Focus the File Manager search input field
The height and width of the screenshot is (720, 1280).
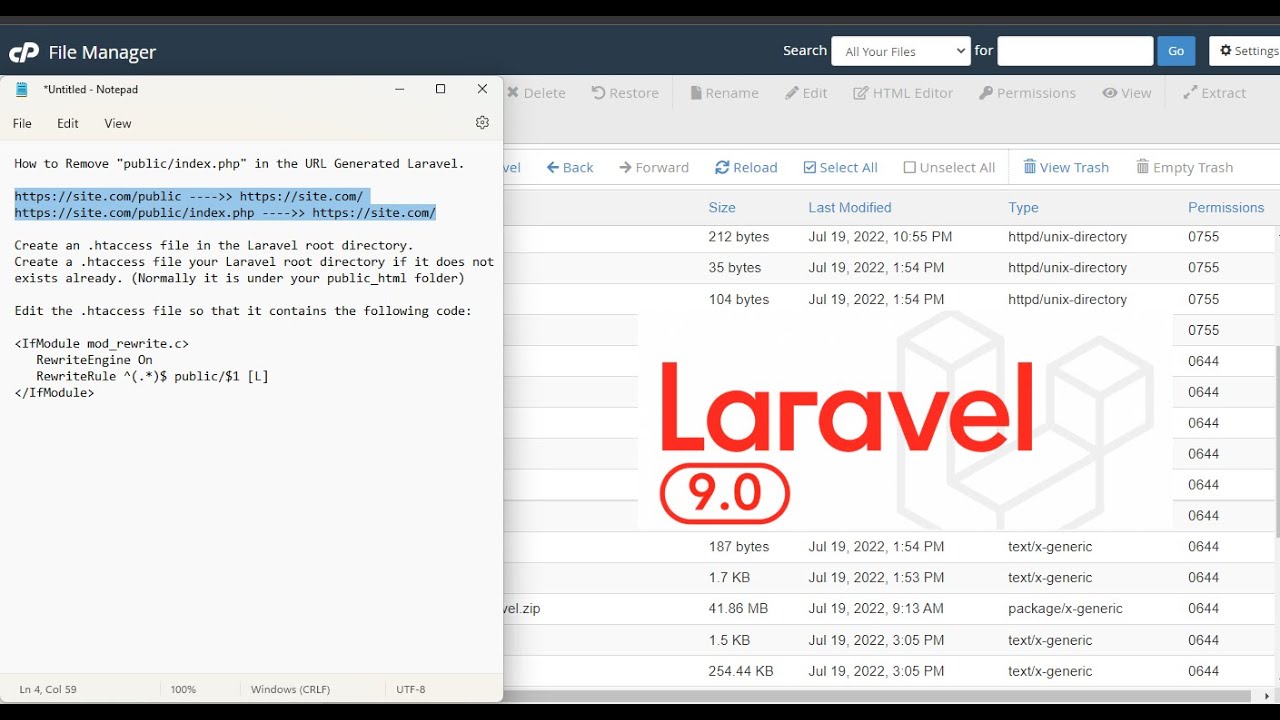(1075, 51)
